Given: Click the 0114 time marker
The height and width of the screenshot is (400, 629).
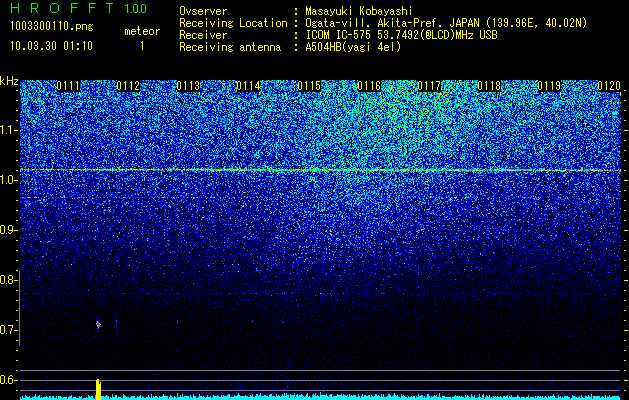Looking at the screenshot, I should click(248, 86).
